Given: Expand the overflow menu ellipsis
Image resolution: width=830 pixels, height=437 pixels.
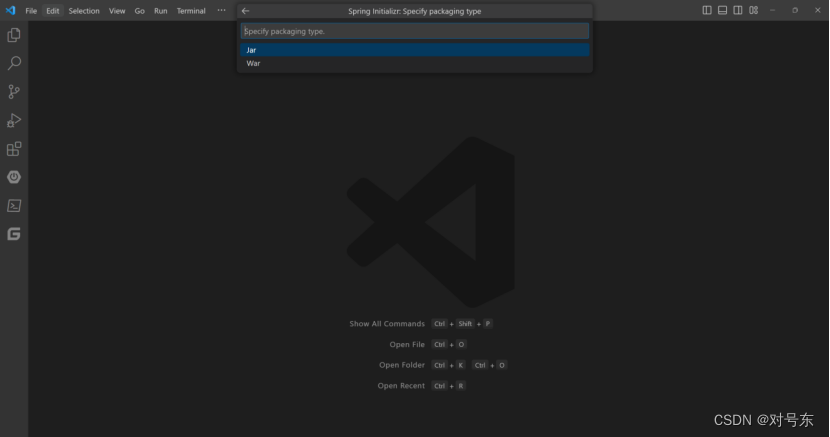Looking at the screenshot, I should [x=221, y=11].
